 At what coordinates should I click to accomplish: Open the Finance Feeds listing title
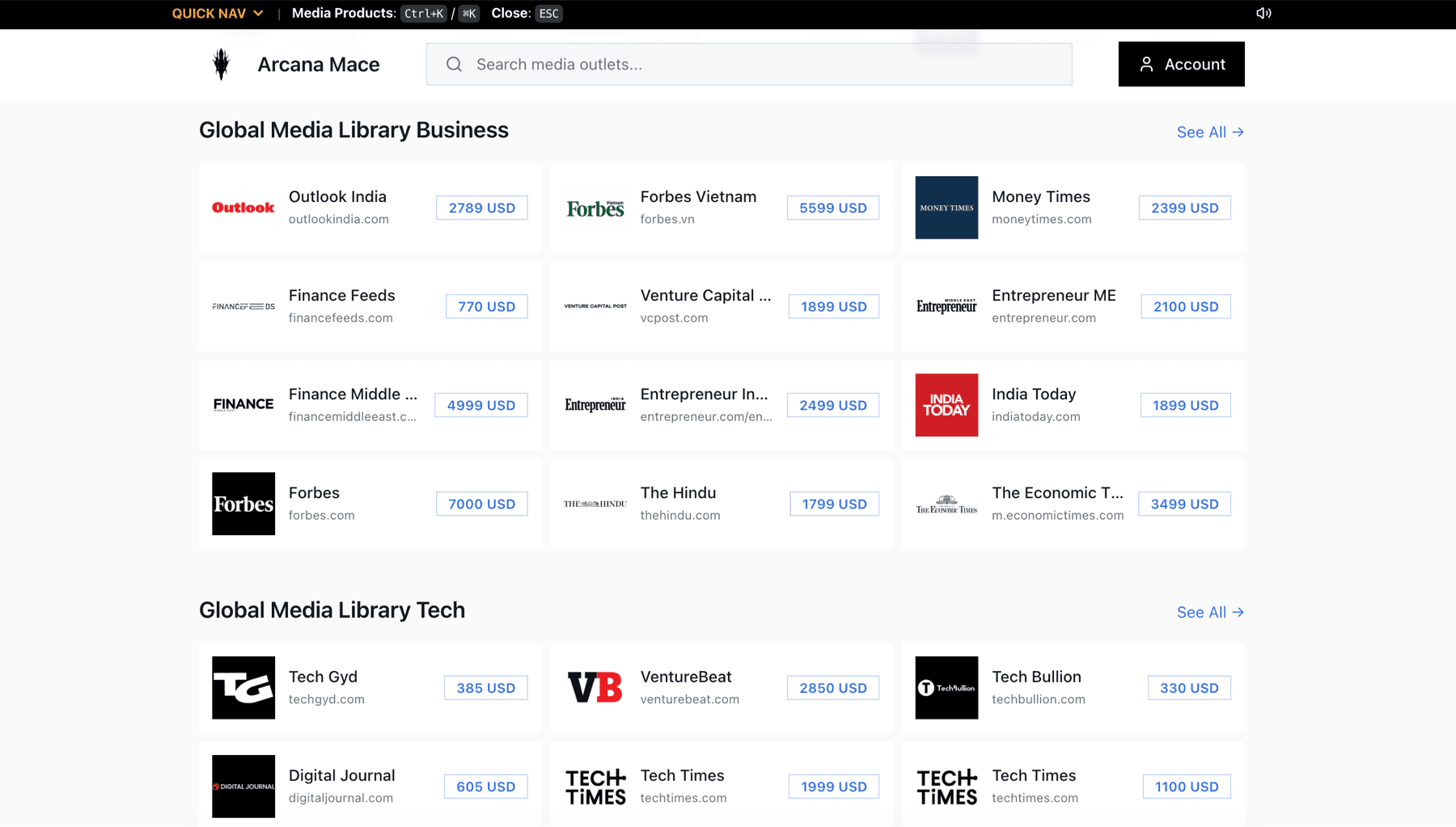(341, 295)
